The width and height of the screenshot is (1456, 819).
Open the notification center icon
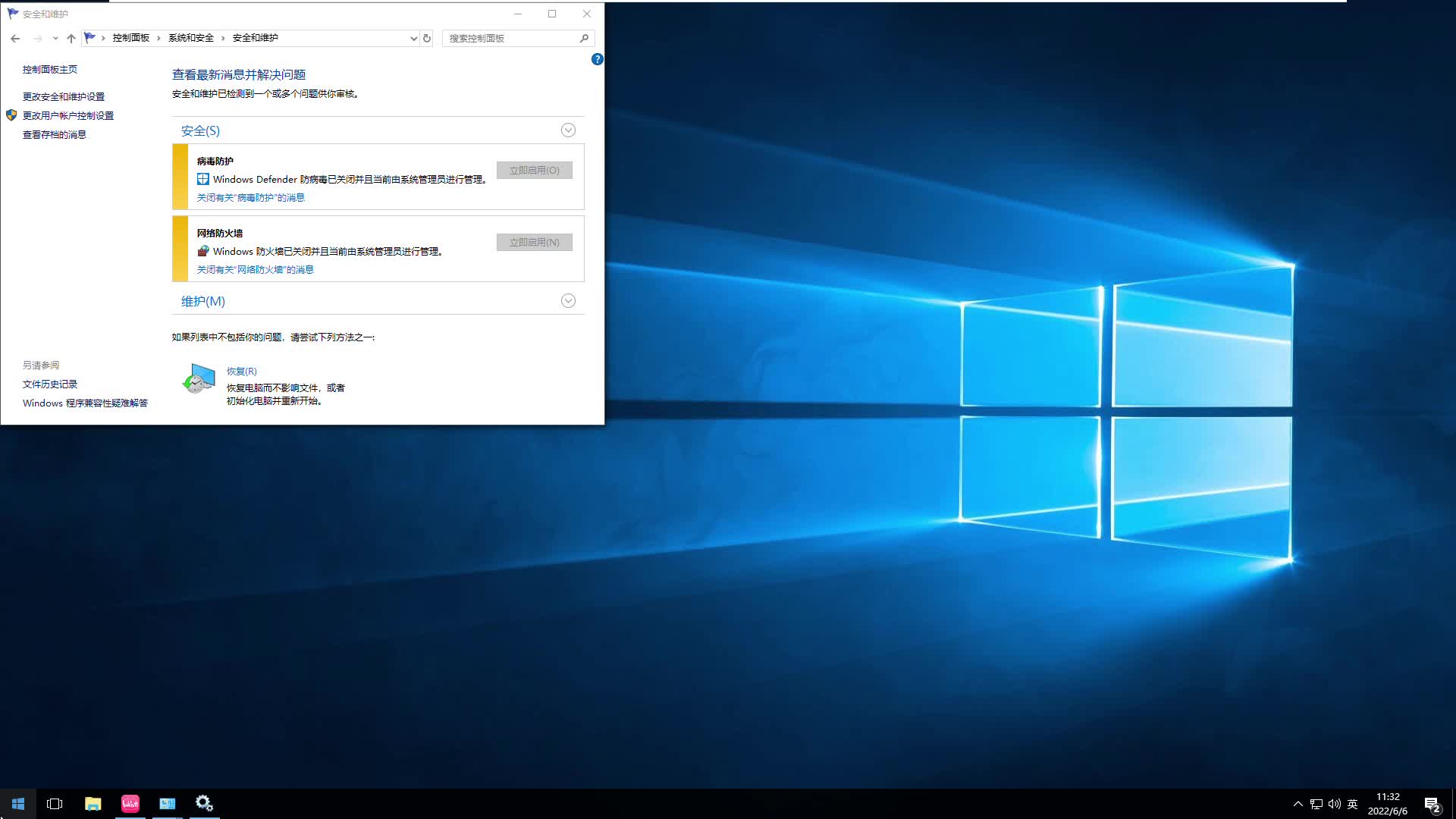[1432, 805]
